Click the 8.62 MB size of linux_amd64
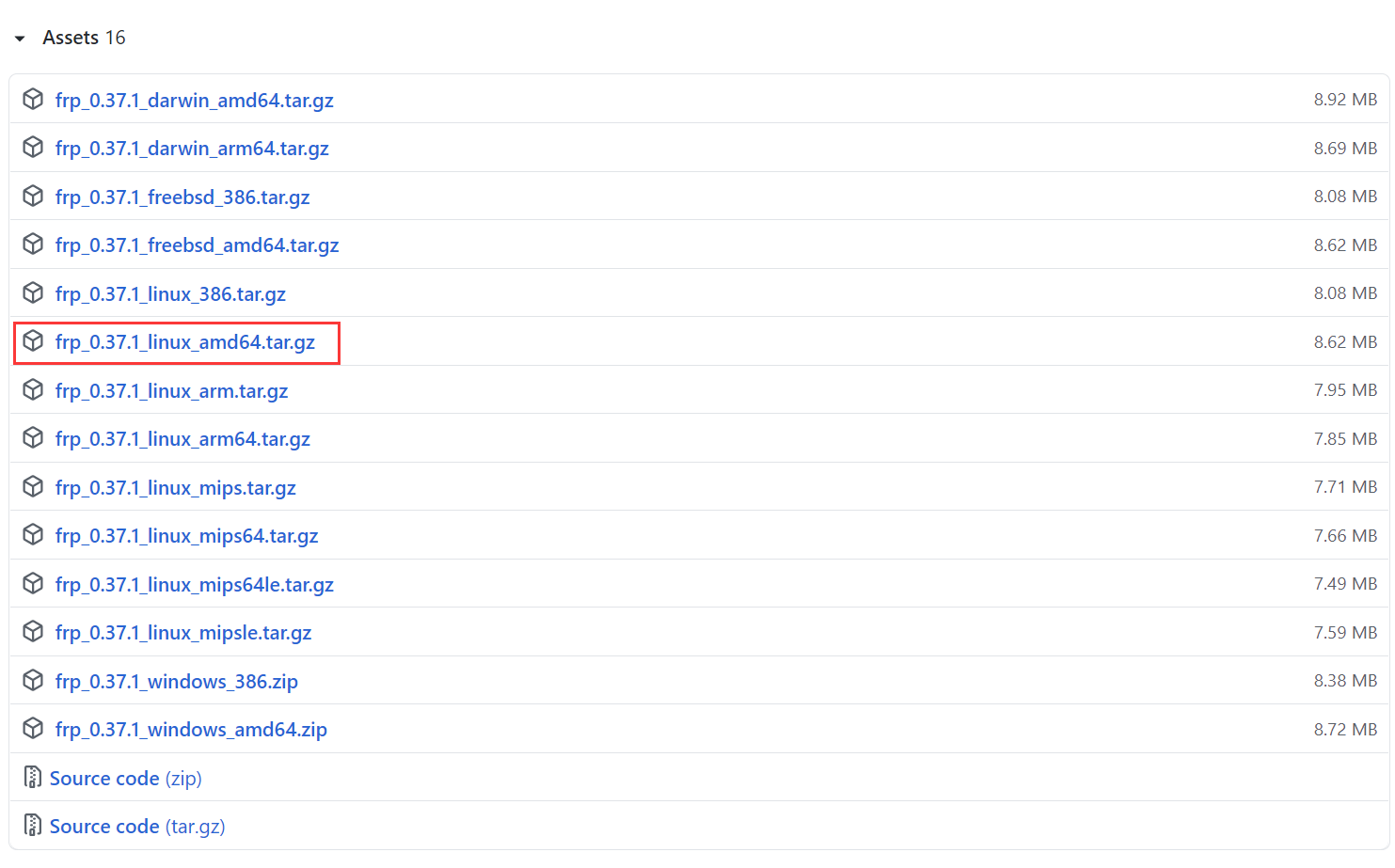1395x868 pixels. [x=1345, y=342]
